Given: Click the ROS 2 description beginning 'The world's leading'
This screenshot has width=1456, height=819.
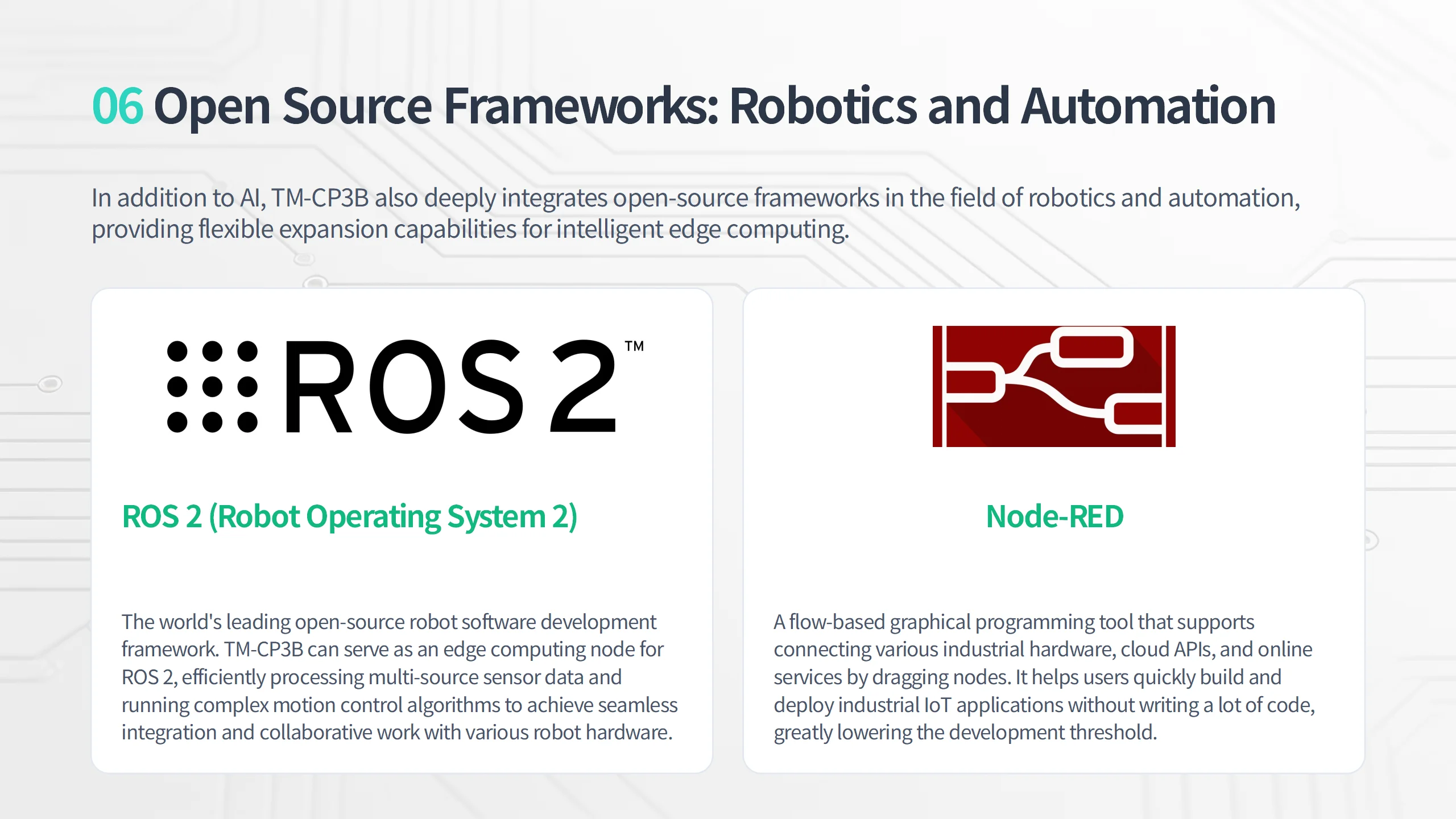Looking at the screenshot, I should point(399,677).
